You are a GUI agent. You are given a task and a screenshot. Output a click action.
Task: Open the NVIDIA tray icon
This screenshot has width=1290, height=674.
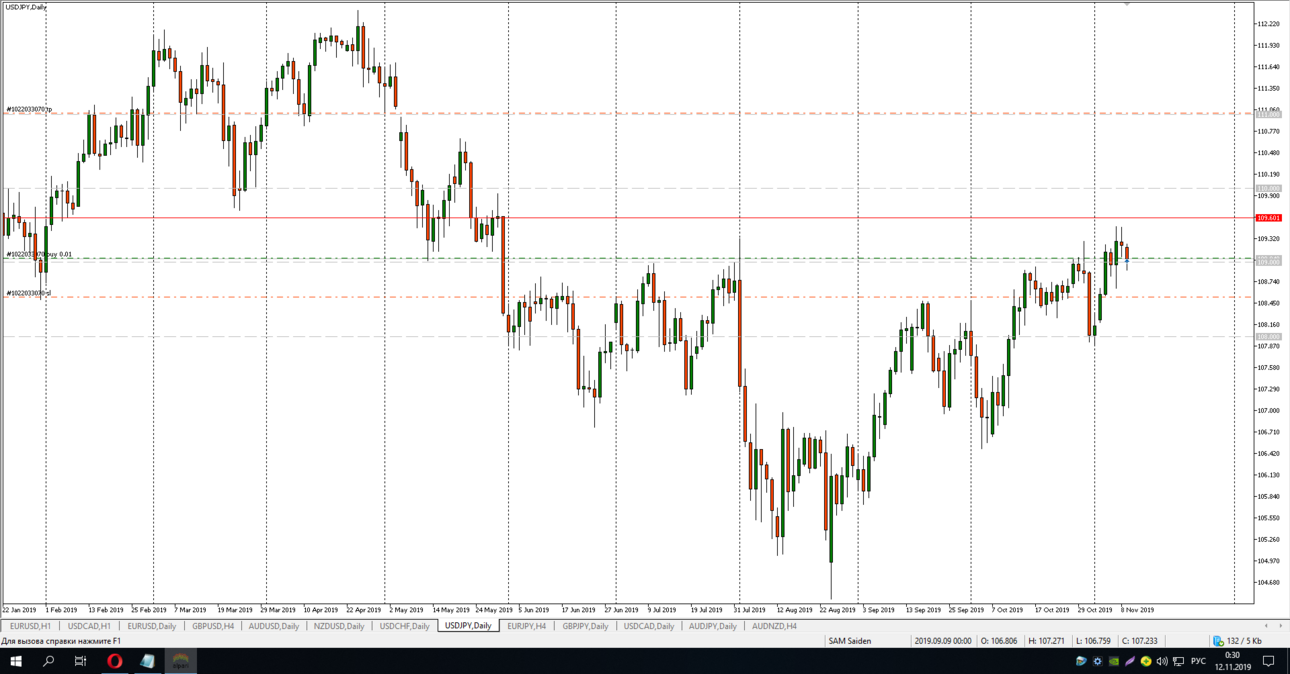(x=1114, y=661)
